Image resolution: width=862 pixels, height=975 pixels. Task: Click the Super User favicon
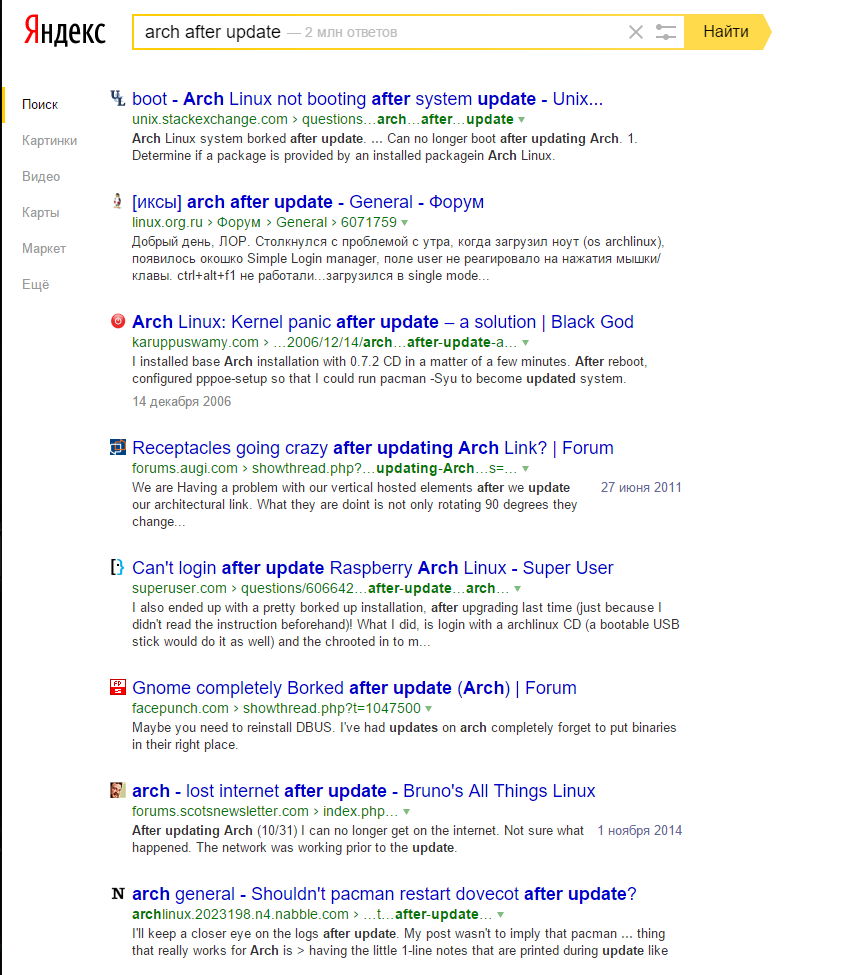(x=118, y=567)
